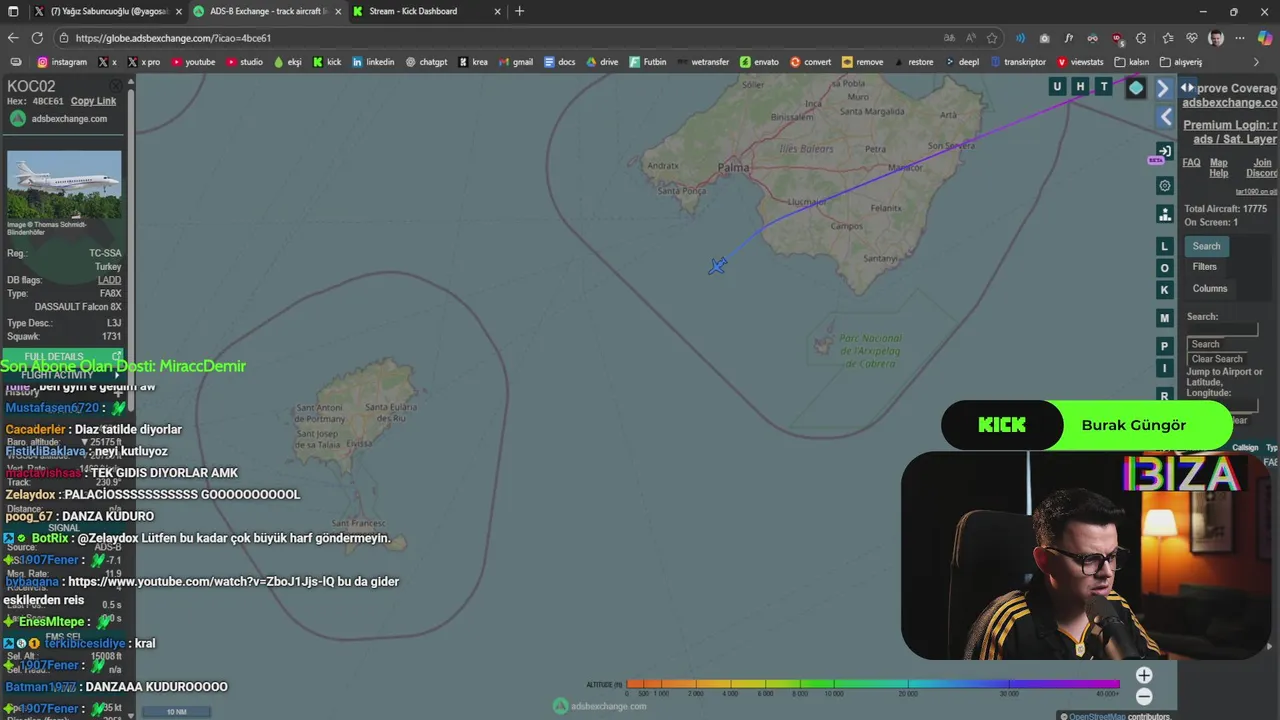Viewport: 1280px width, 720px height.
Task: Switch to Stream - Kick Dashboard tab
Action: (426, 12)
